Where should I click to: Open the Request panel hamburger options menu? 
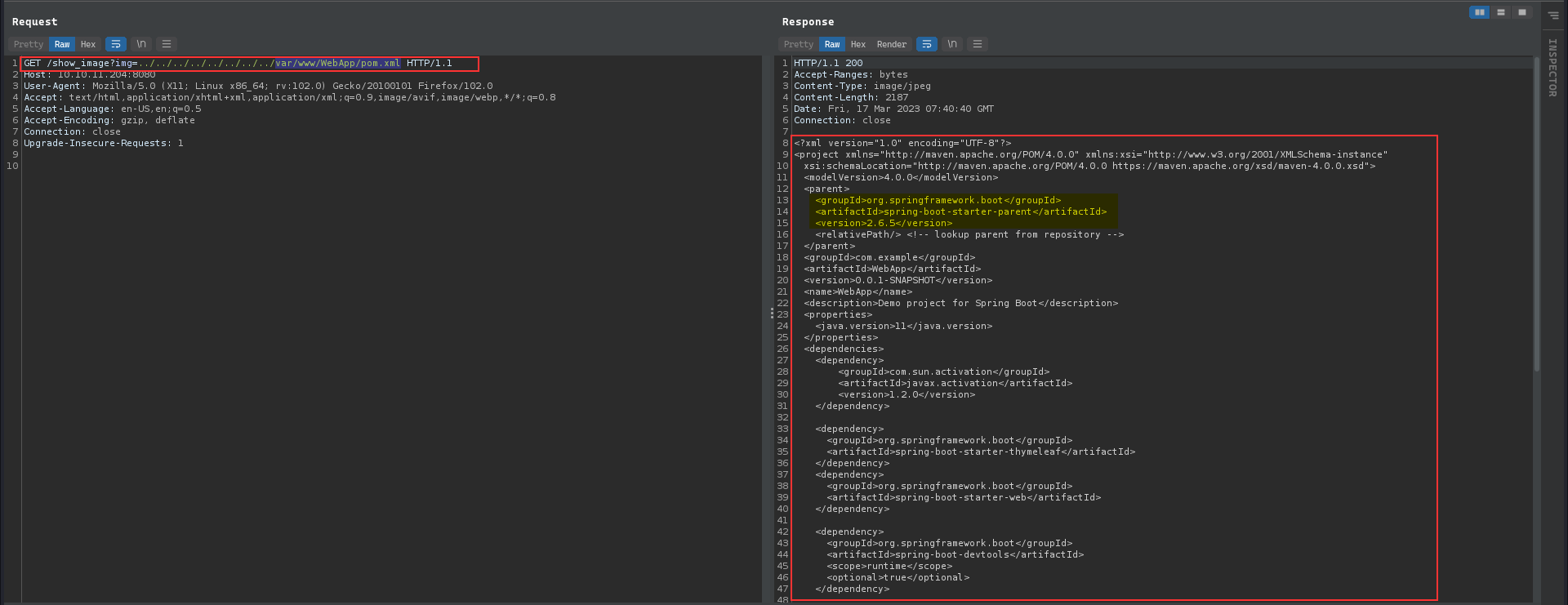click(167, 44)
